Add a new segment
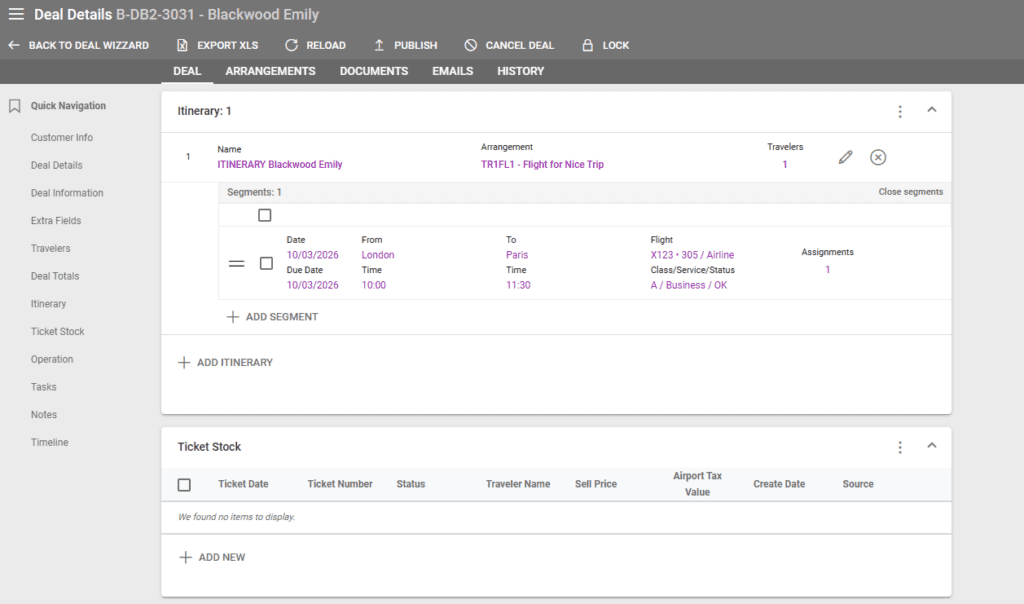This screenshot has height=604, width=1024. [273, 317]
